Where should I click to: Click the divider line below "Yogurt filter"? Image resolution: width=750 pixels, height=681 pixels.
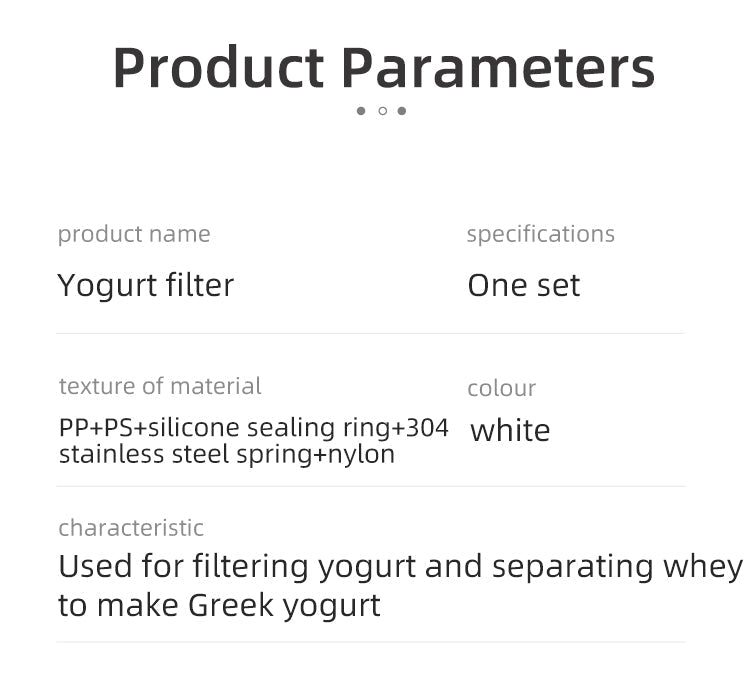click(x=370, y=333)
